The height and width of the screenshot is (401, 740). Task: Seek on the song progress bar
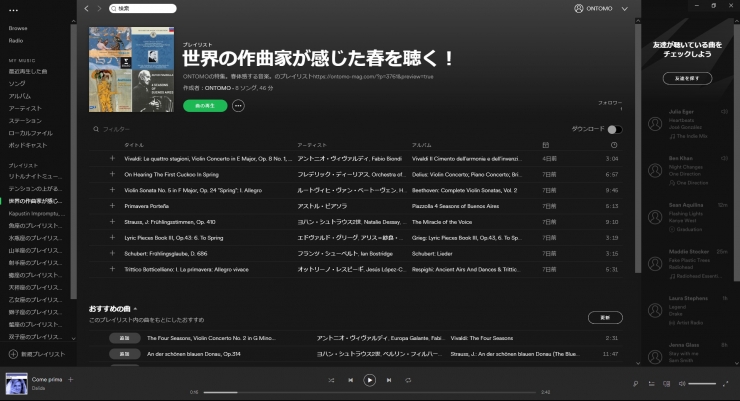pyautogui.click(x=370, y=392)
